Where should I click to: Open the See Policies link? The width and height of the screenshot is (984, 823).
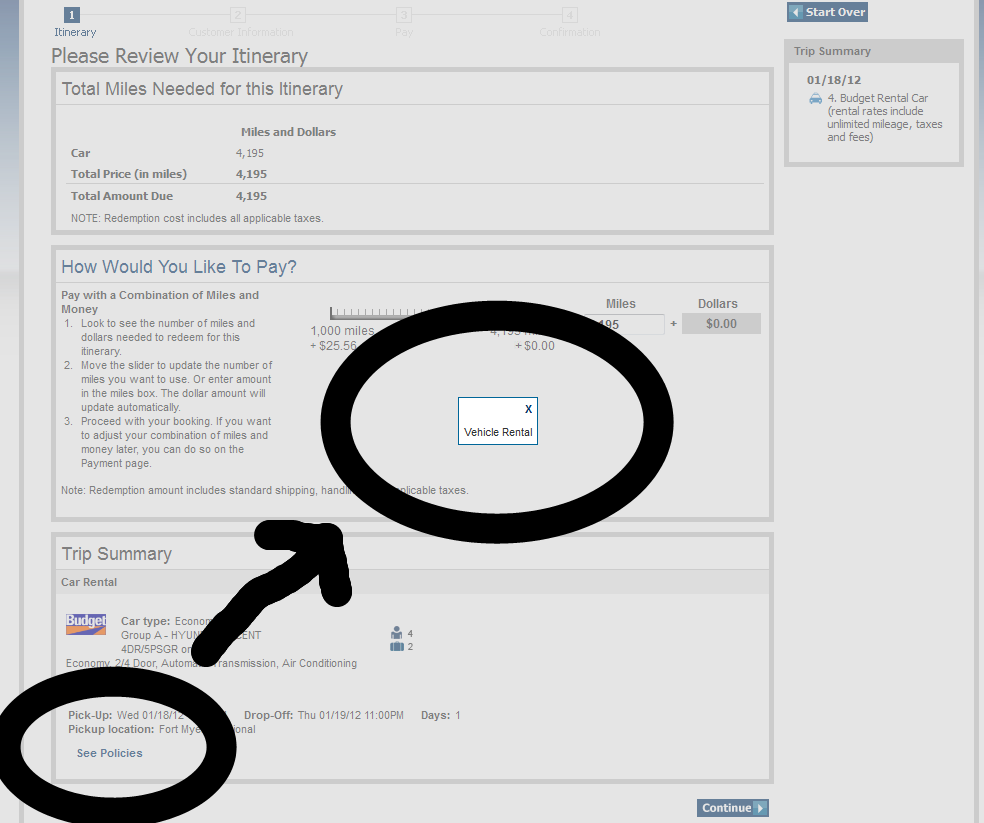point(109,753)
